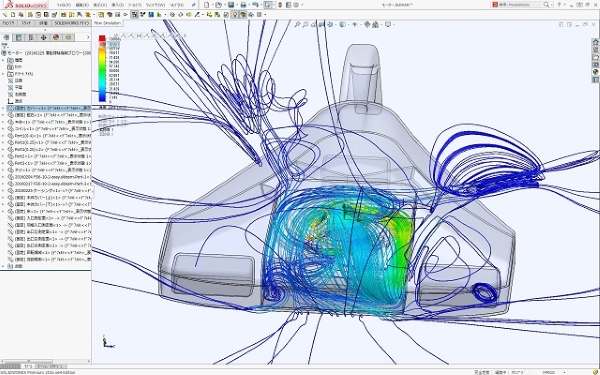Click the Save floppy-disk icon
This screenshot has height=375, width=600.
click(231, 5)
